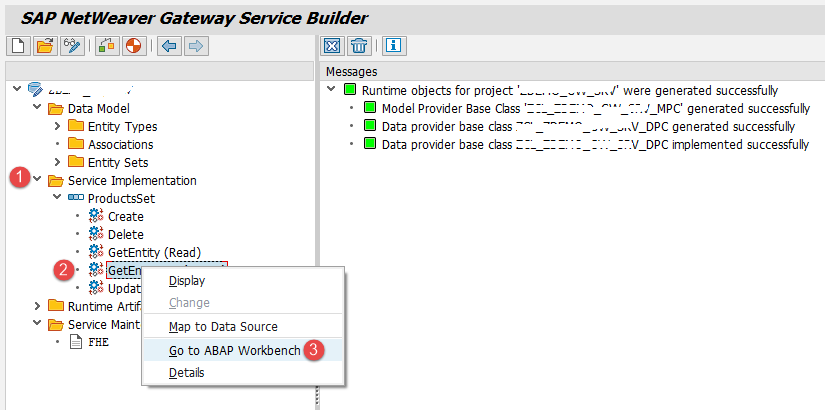Select the Entity Types label
825x410 pixels.
(123, 126)
